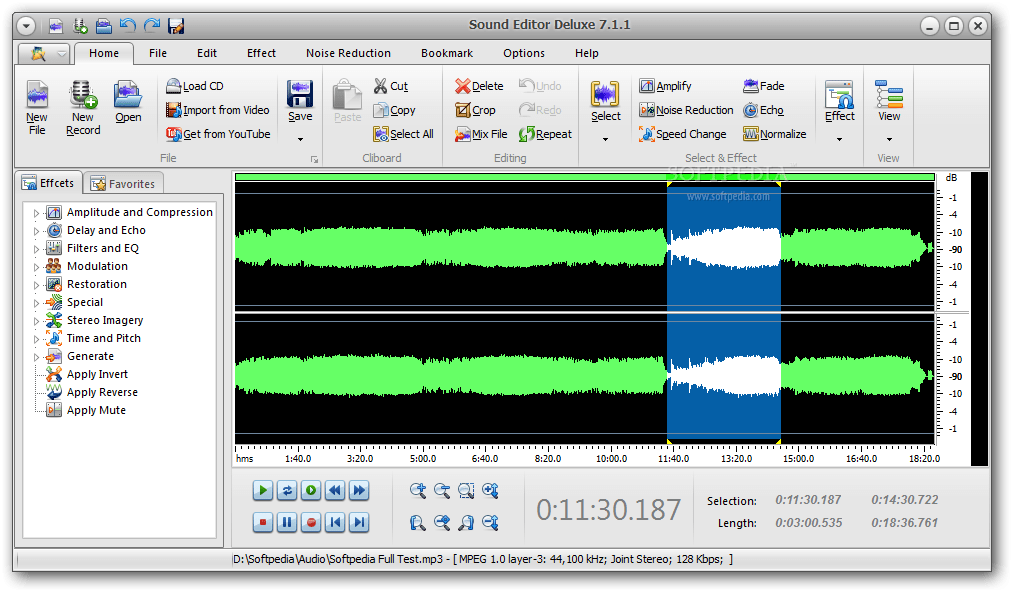Expand Filters and EQ category
The height and width of the screenshot is (592, 1012).
[x=36, y=249]
